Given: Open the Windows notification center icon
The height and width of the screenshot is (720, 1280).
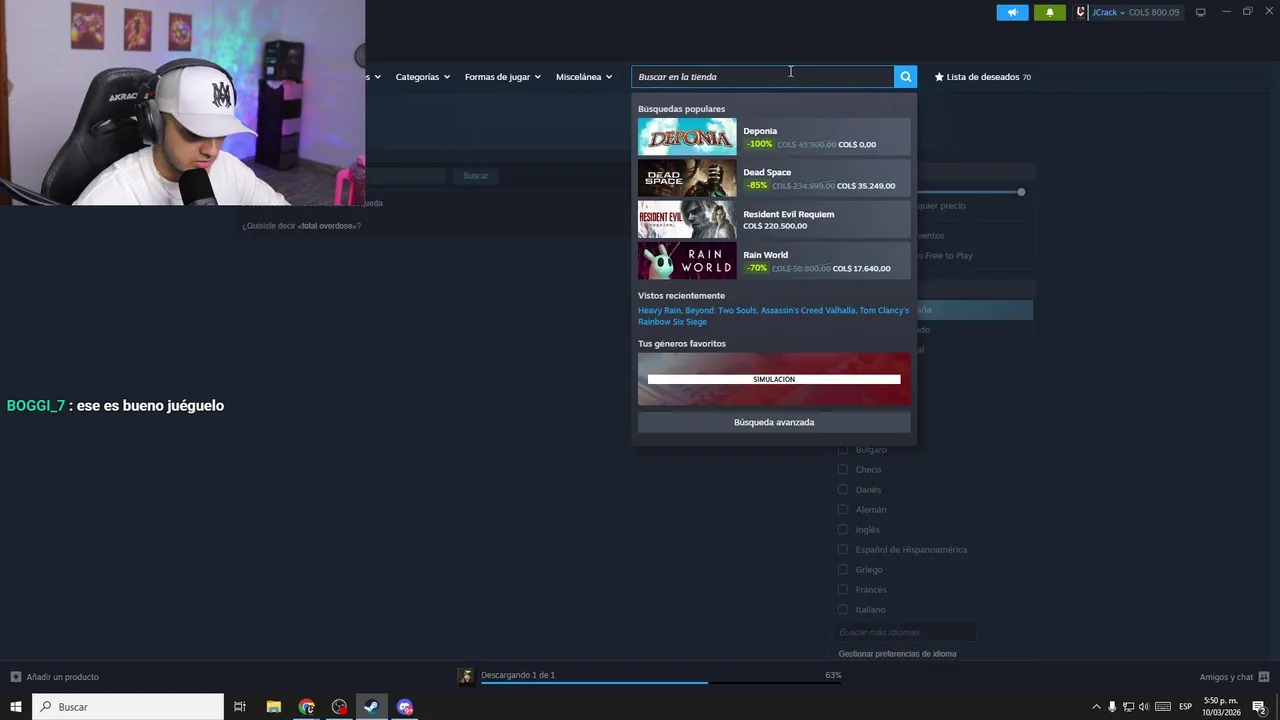Looking at the screenshot, I should (1259, 707).
